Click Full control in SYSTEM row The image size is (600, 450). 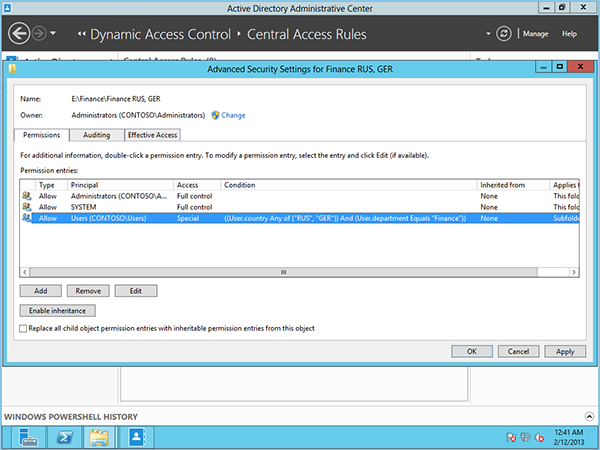(x=194, y=207)
